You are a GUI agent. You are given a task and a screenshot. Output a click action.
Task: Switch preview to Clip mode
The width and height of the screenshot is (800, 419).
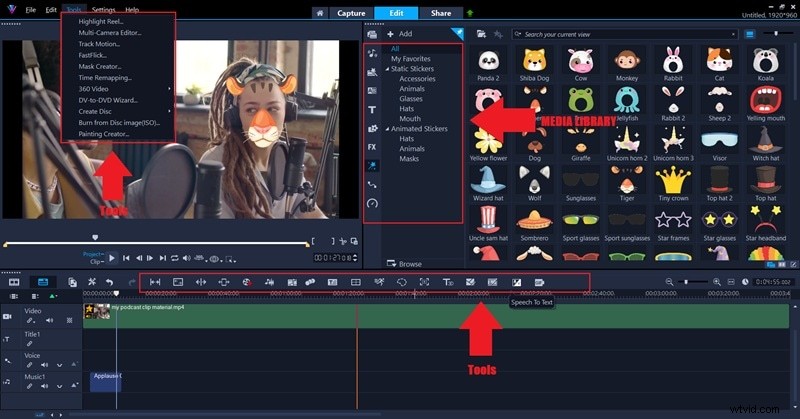96,261
